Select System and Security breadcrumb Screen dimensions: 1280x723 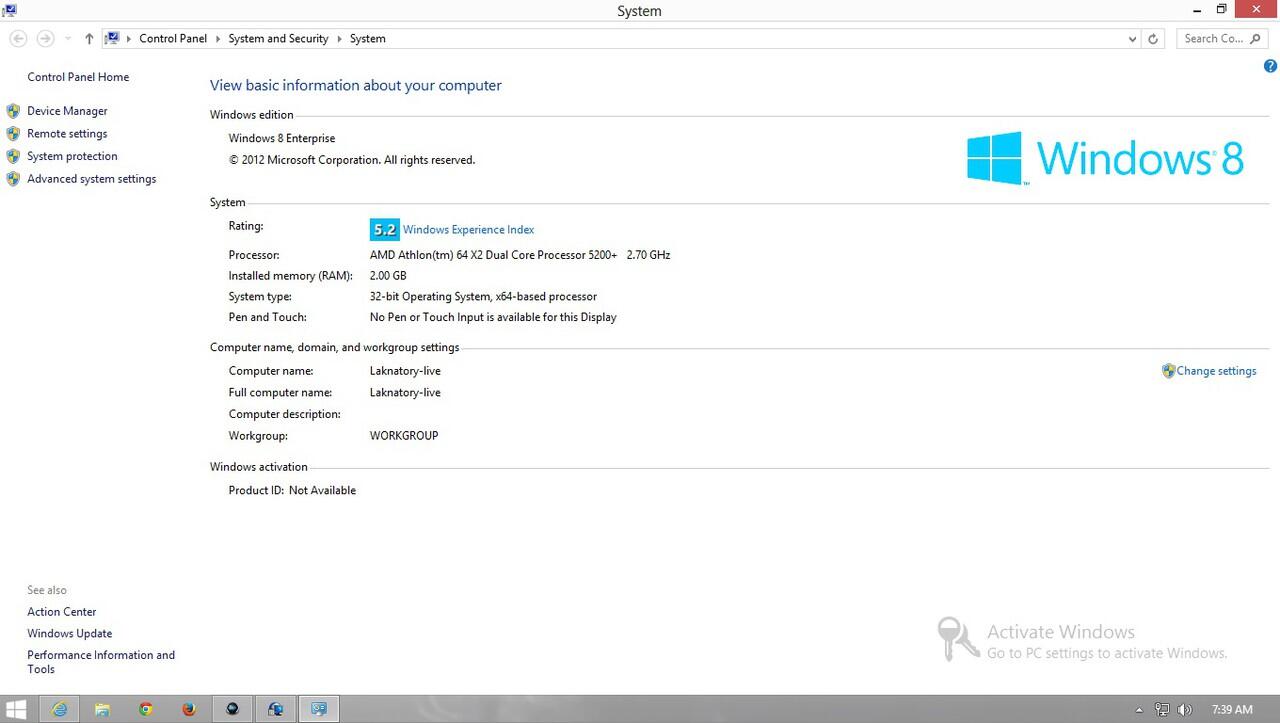coord(278,38)
